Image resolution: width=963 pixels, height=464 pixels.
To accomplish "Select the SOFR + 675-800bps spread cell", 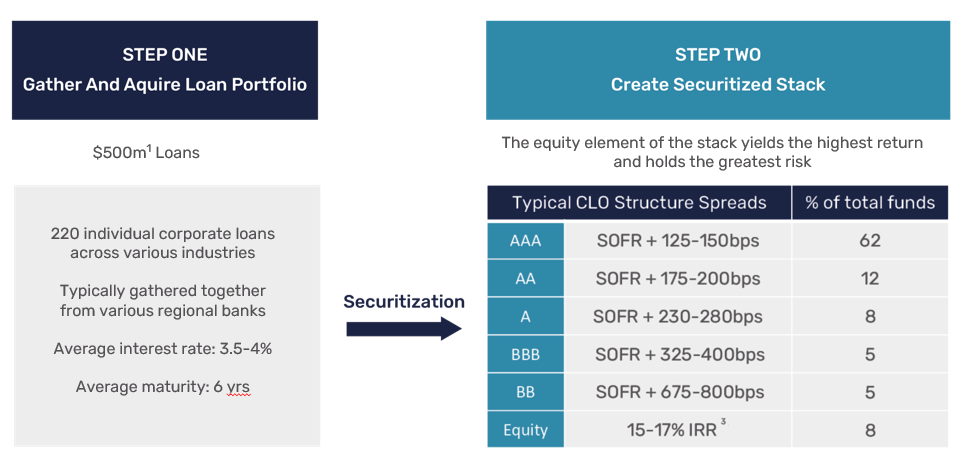I will pyautogui.click(x=678, y=392).
